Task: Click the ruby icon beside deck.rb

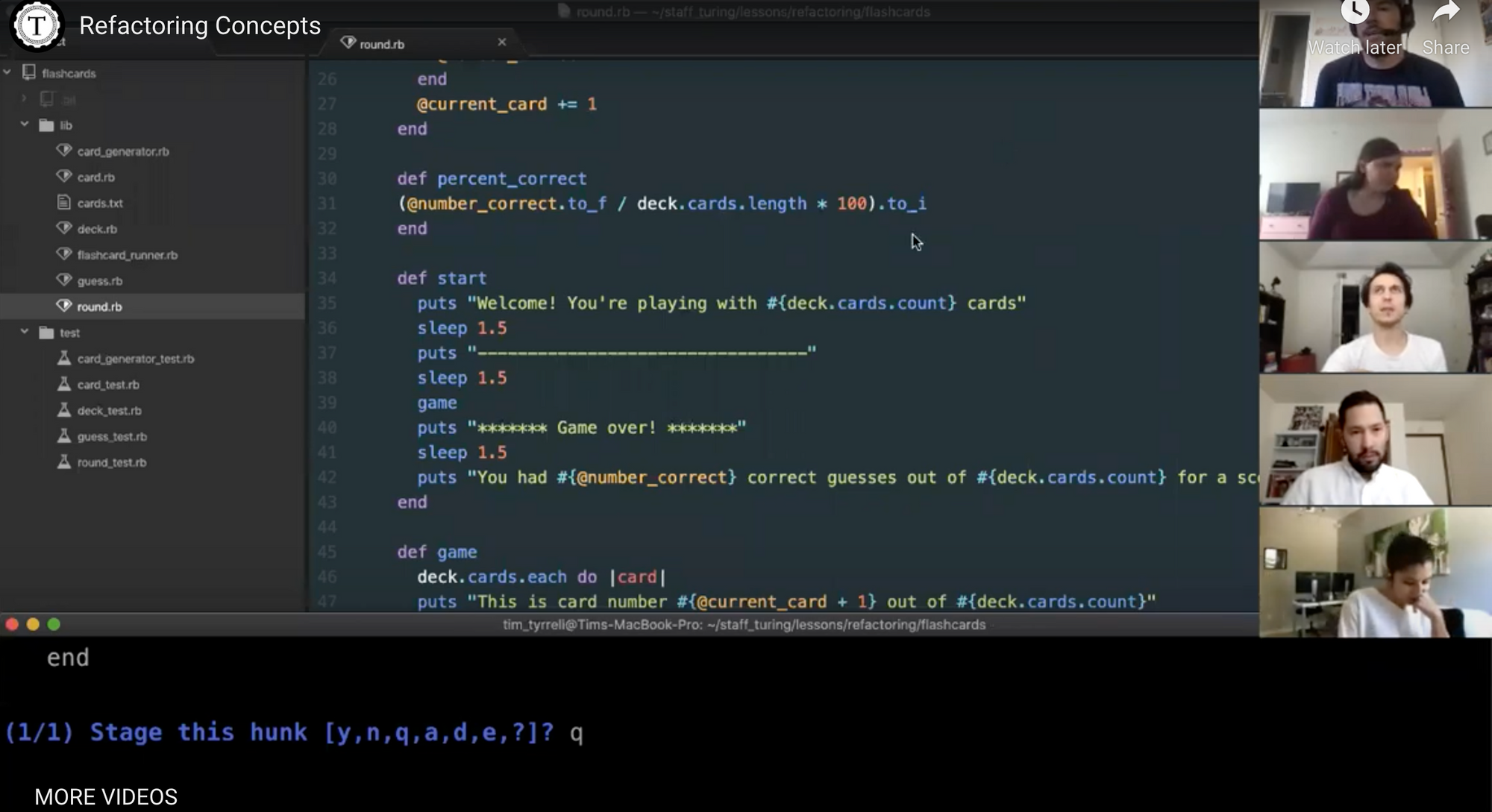Action: [64, 228]
